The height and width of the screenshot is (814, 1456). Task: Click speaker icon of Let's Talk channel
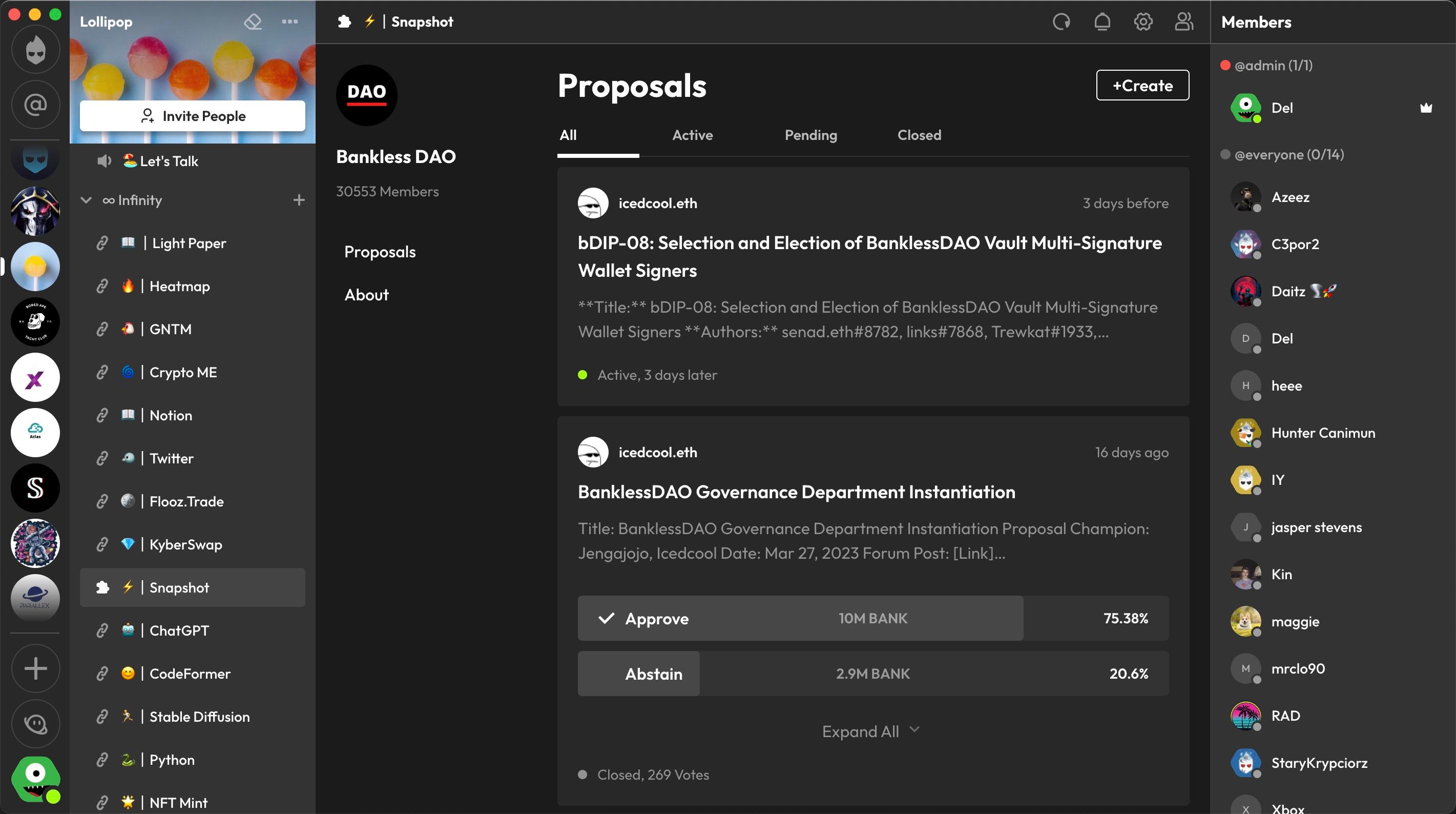point(104,160)
